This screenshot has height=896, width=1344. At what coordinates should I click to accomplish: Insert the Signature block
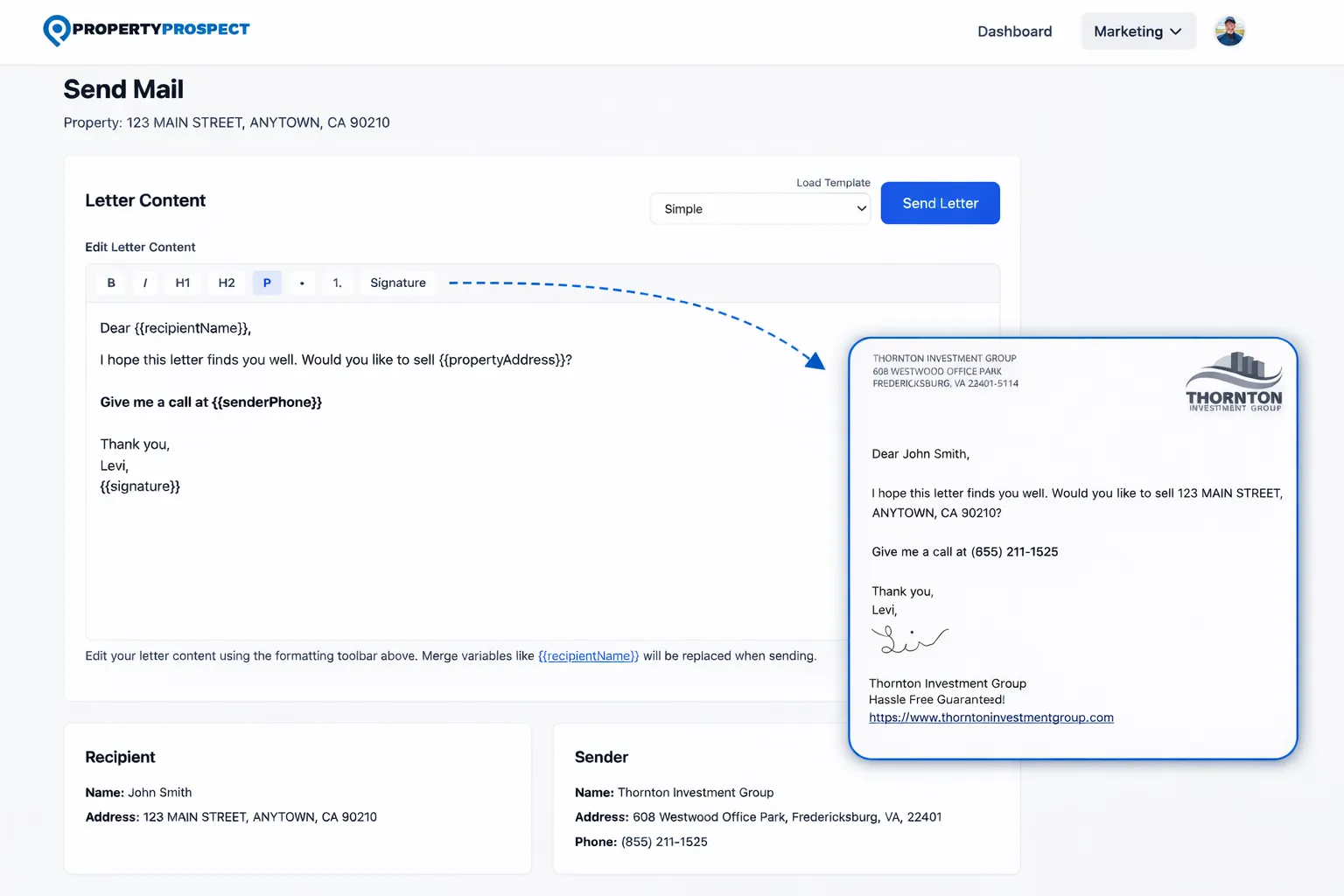[398, 283]
